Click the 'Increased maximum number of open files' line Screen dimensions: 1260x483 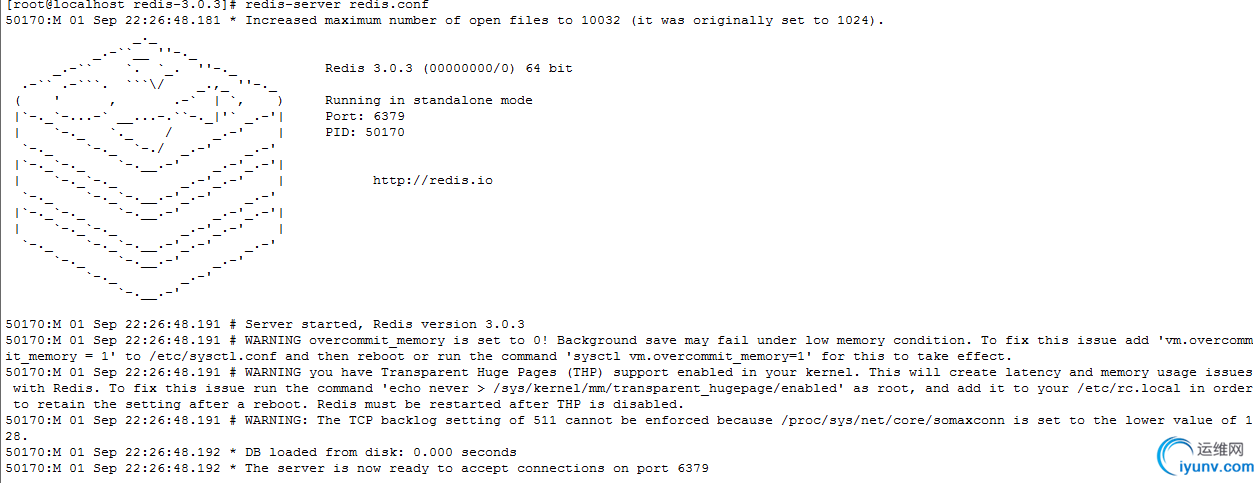click(445, 20)
